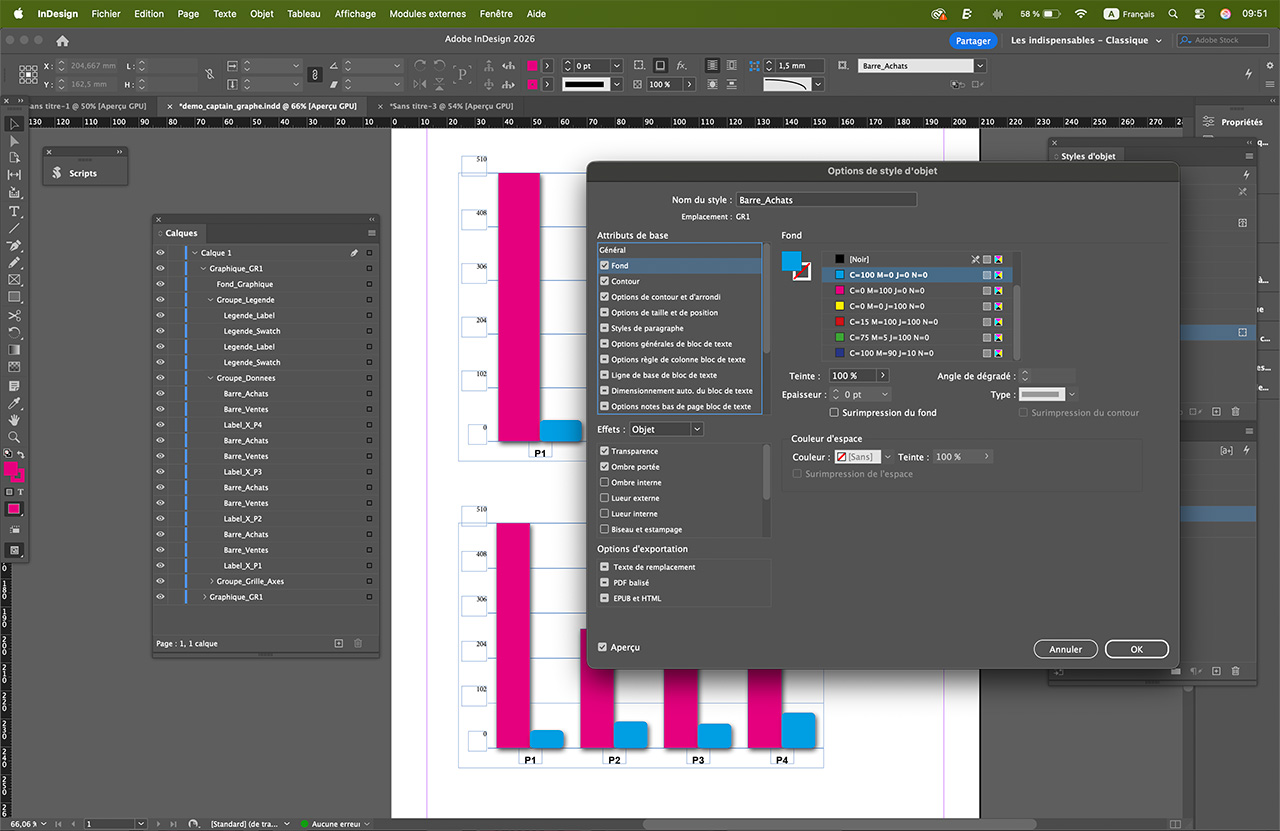Select the Hand tool

pyautogui.click(x=15, y=420)
